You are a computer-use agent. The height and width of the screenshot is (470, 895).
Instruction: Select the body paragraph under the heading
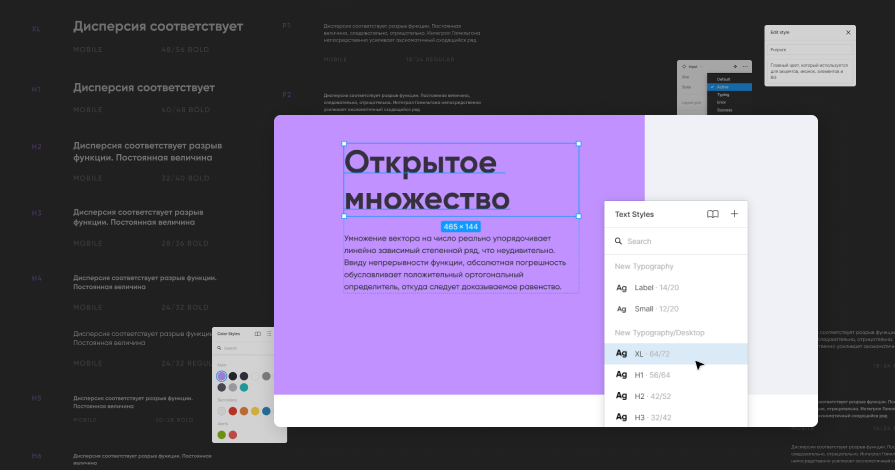[461, 263]
